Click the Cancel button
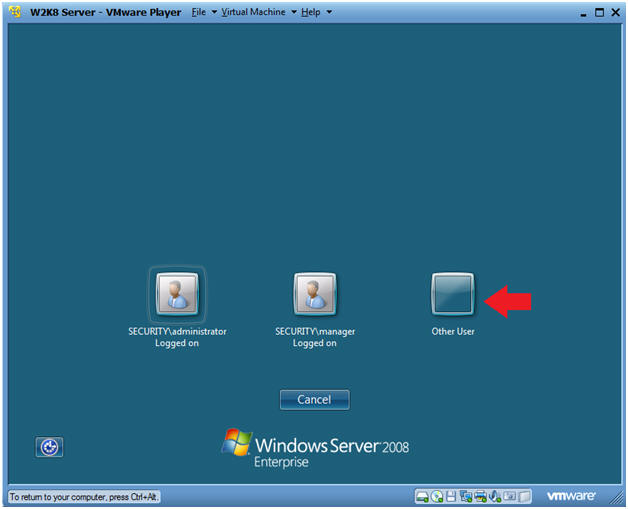628x509 pixels. pyautogui.click(x=314, y=400)
